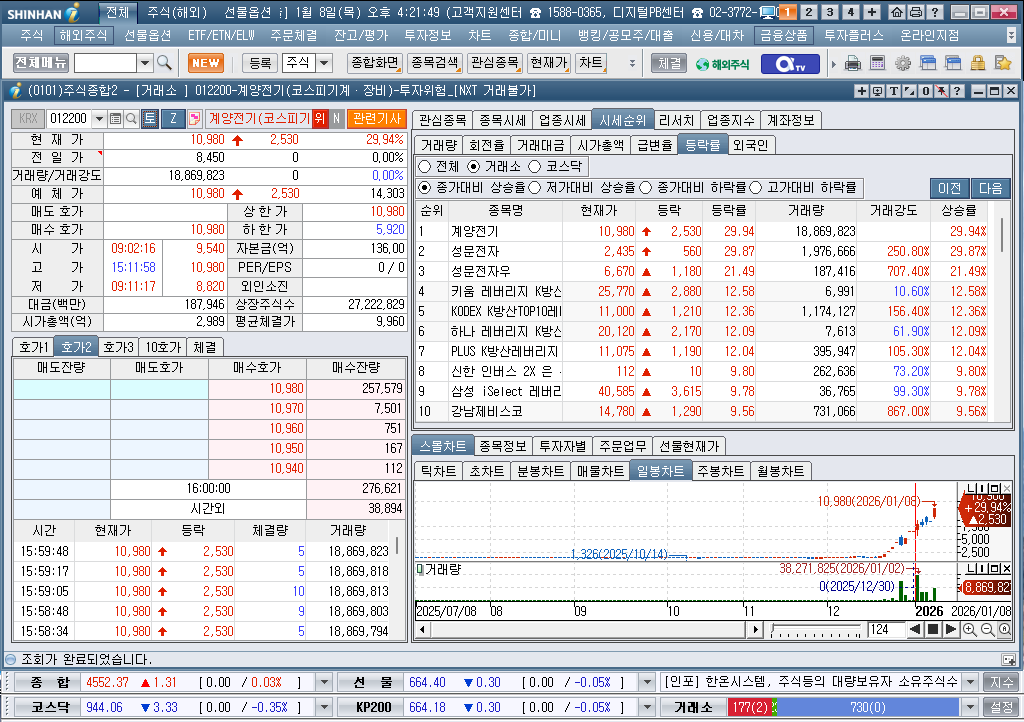Expand the 종합 index dropdown in ticker bar

point(324,682)
